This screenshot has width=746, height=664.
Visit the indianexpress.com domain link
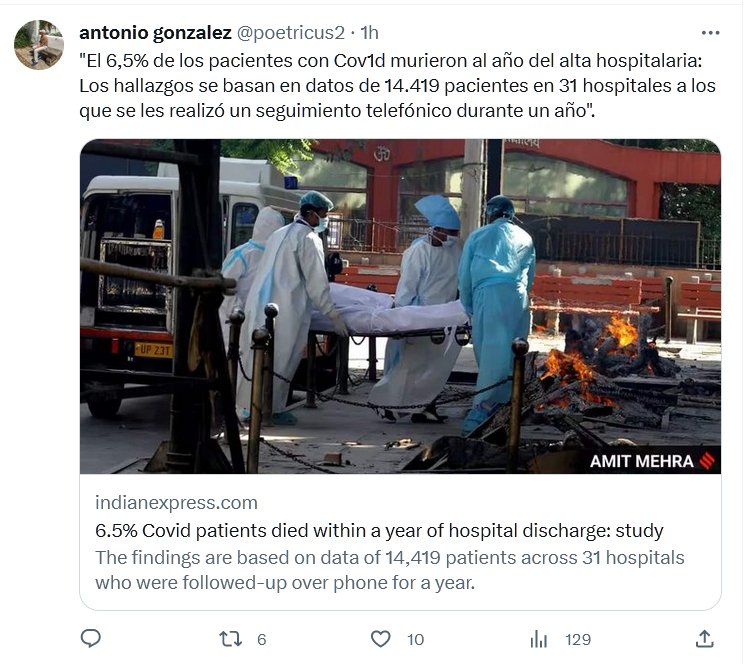coord(176,502)
